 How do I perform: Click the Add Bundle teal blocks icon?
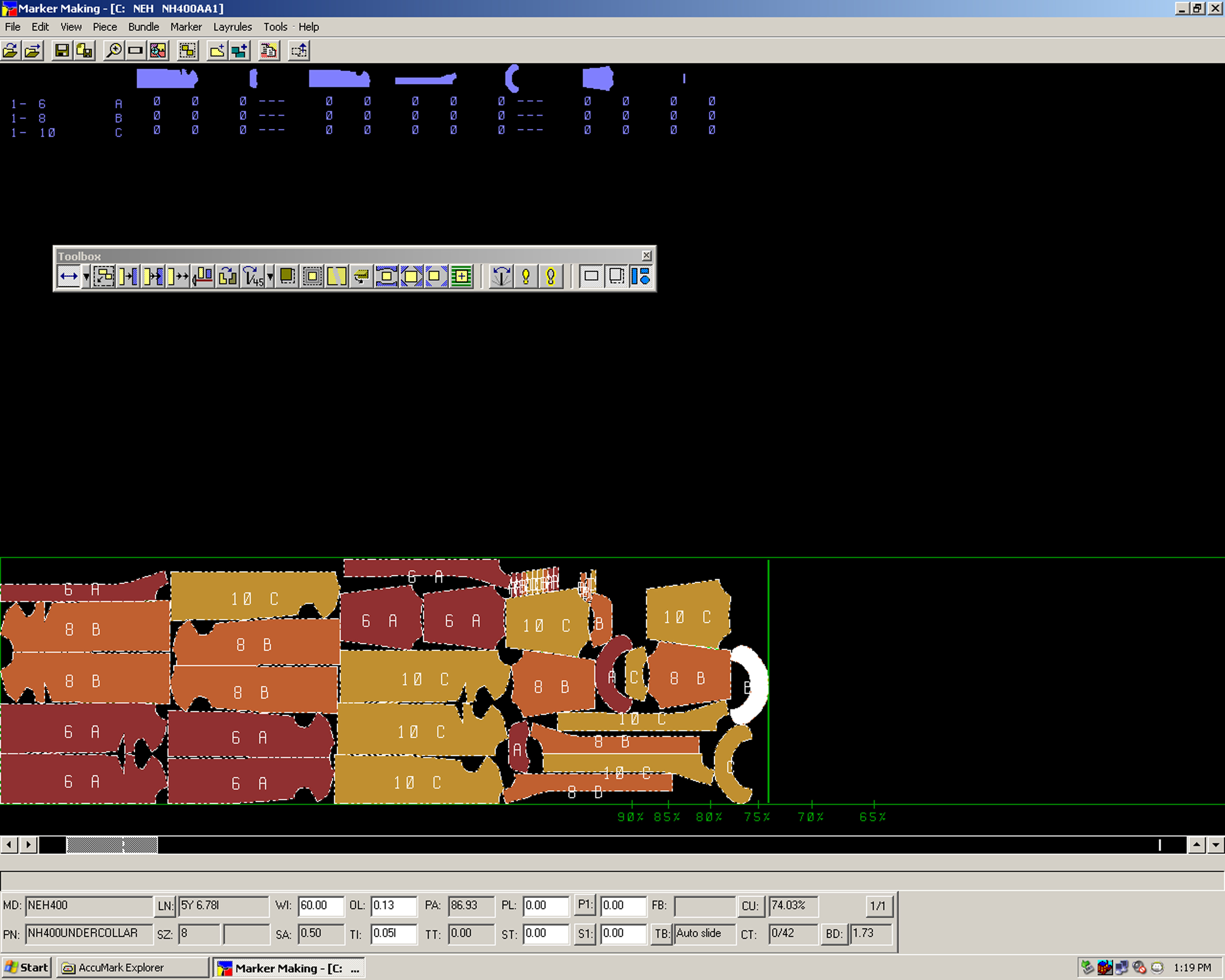239,51
